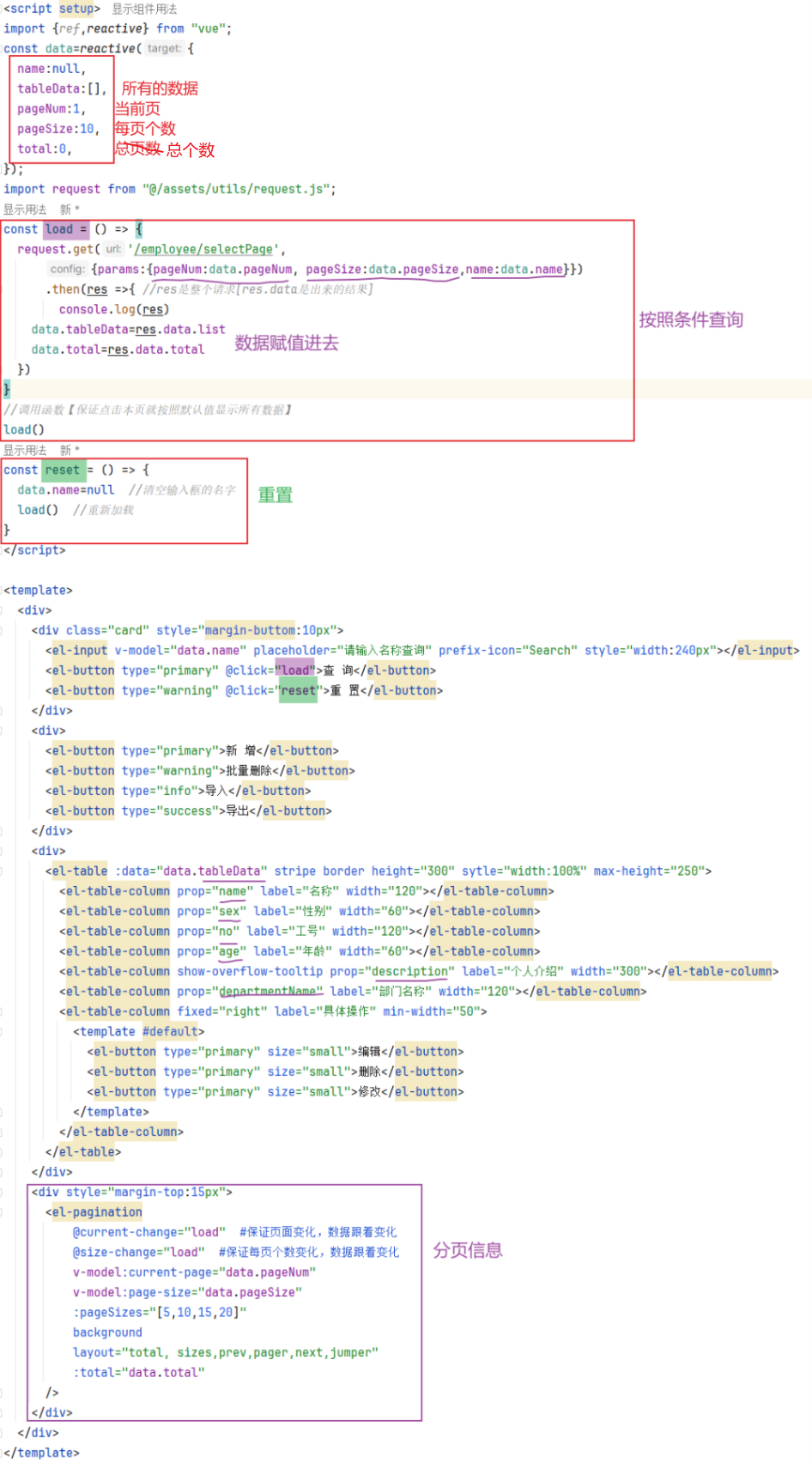Image resolution: width=812 pixels, height=1475 pixels.
Task: Click "data.total=res.data.total" line
Action: click(118, 349)
